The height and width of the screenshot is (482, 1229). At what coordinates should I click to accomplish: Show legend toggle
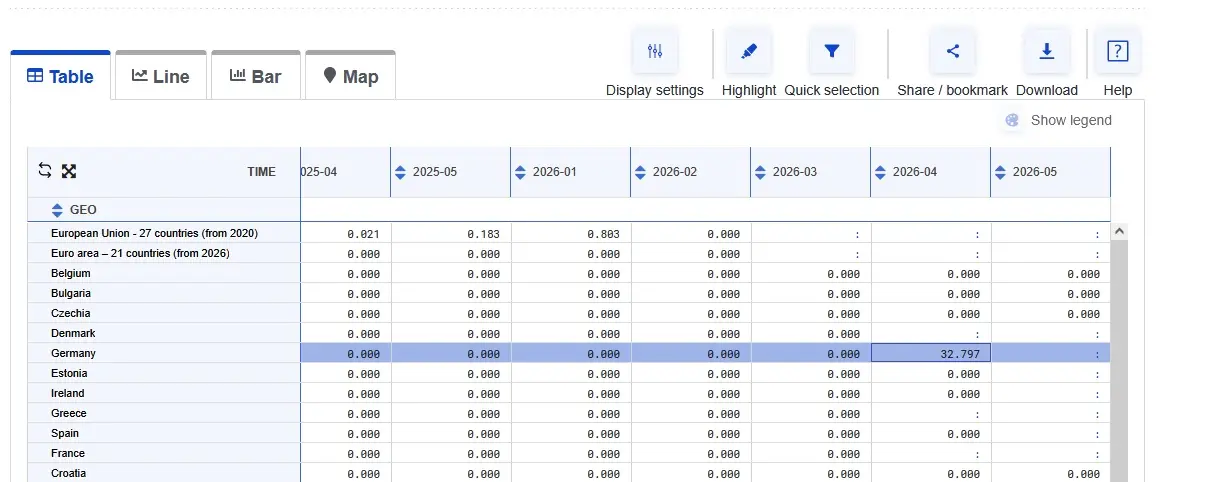(x=1058, y=120)
